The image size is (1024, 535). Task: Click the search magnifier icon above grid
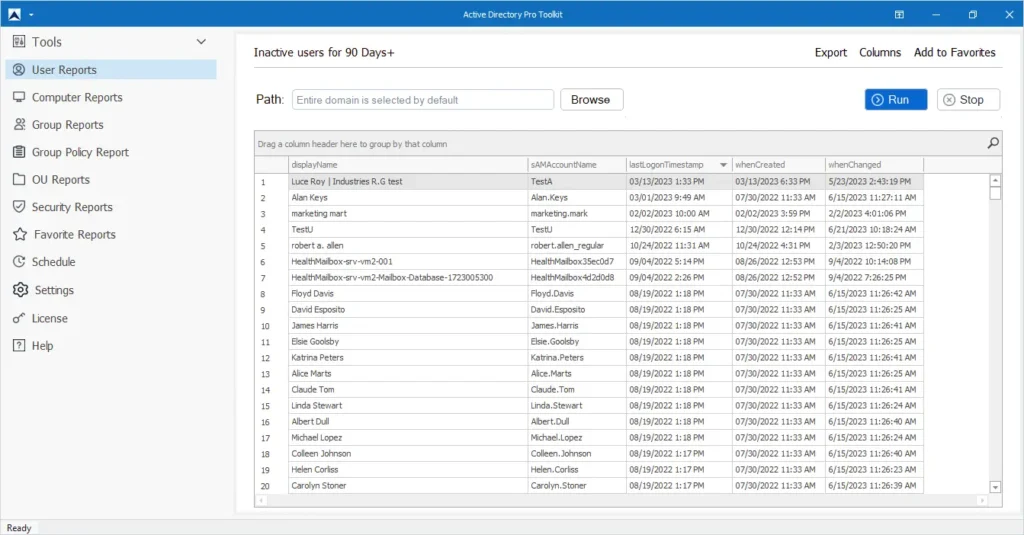(x=993, y=143)
